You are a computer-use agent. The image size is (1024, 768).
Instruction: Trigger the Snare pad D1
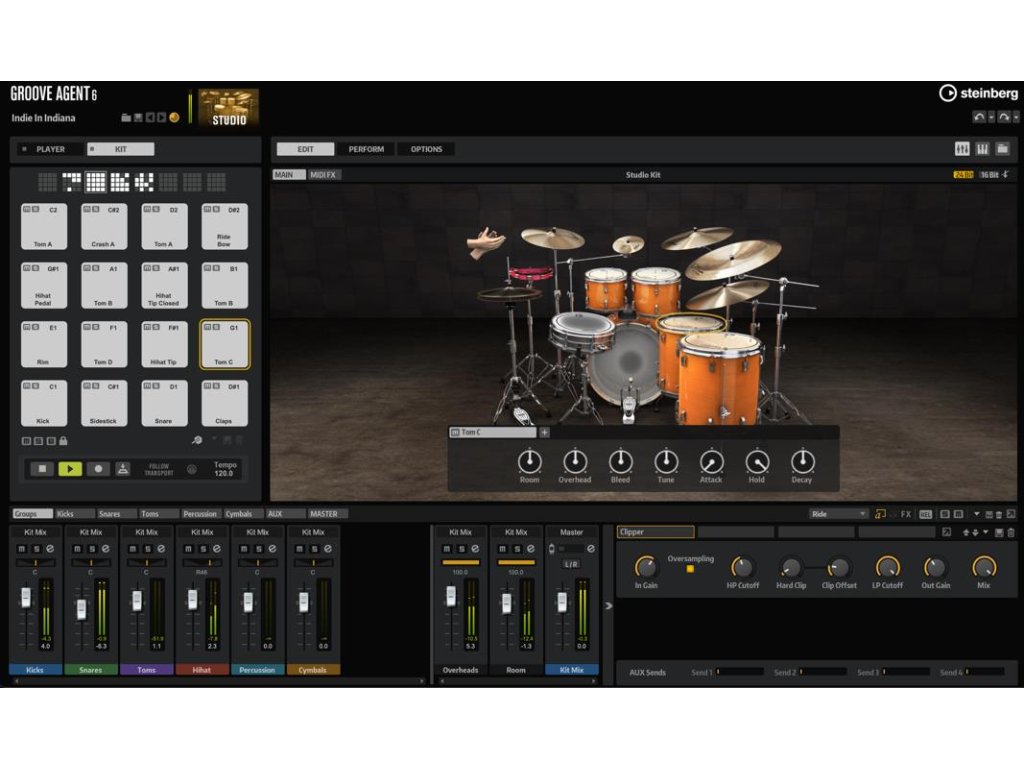click(164, 403)
